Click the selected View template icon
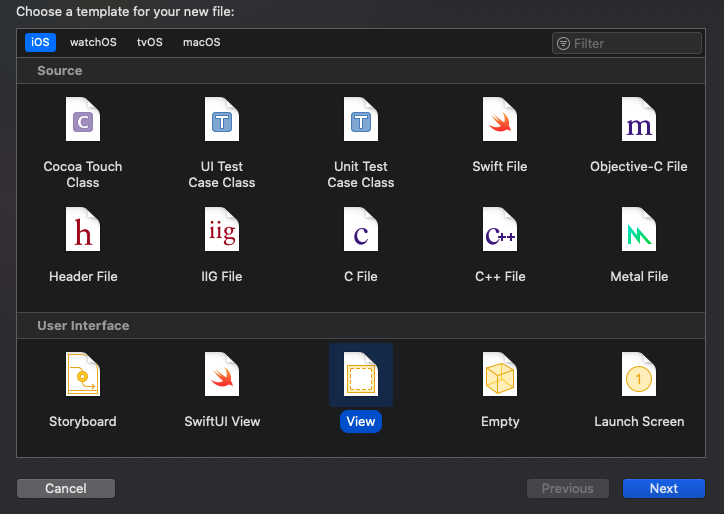Viewport: 724px width, 514px height. pyautogui.click(x=361, y=374)
